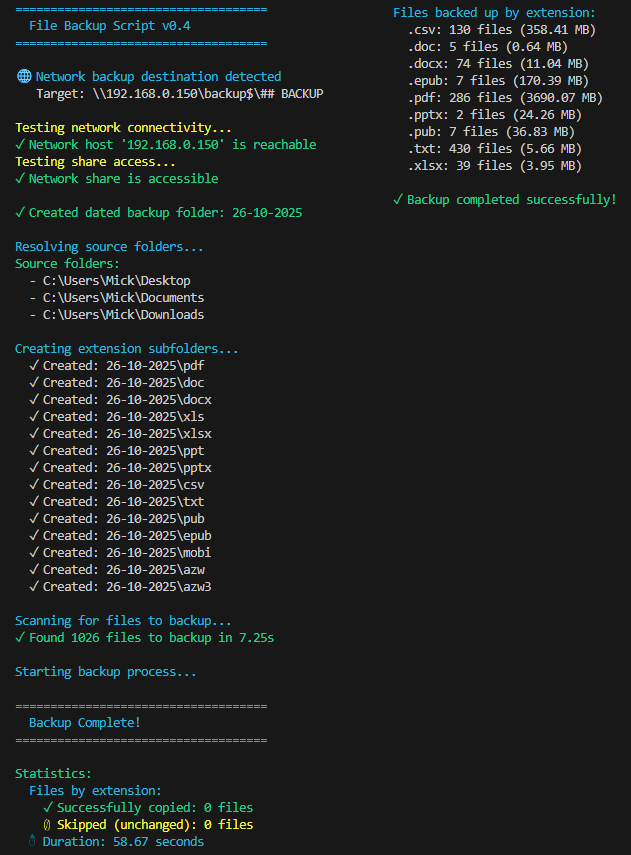Click "Found 1026 files to backup in 7.25s"
This screenshot has width=631, height=855.
pos(152,637)
